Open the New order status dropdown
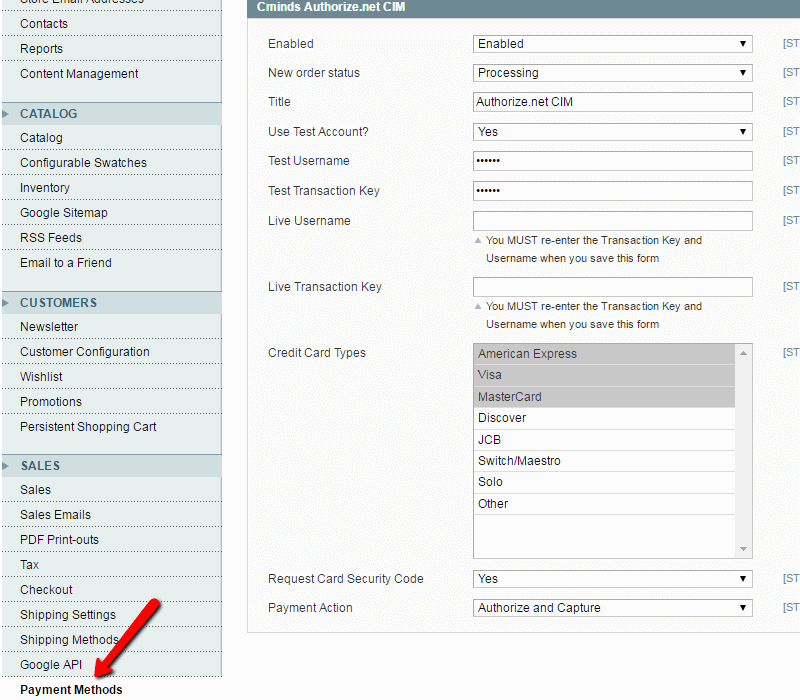Screen dimensions: 800x700 (x=612, y=73)
